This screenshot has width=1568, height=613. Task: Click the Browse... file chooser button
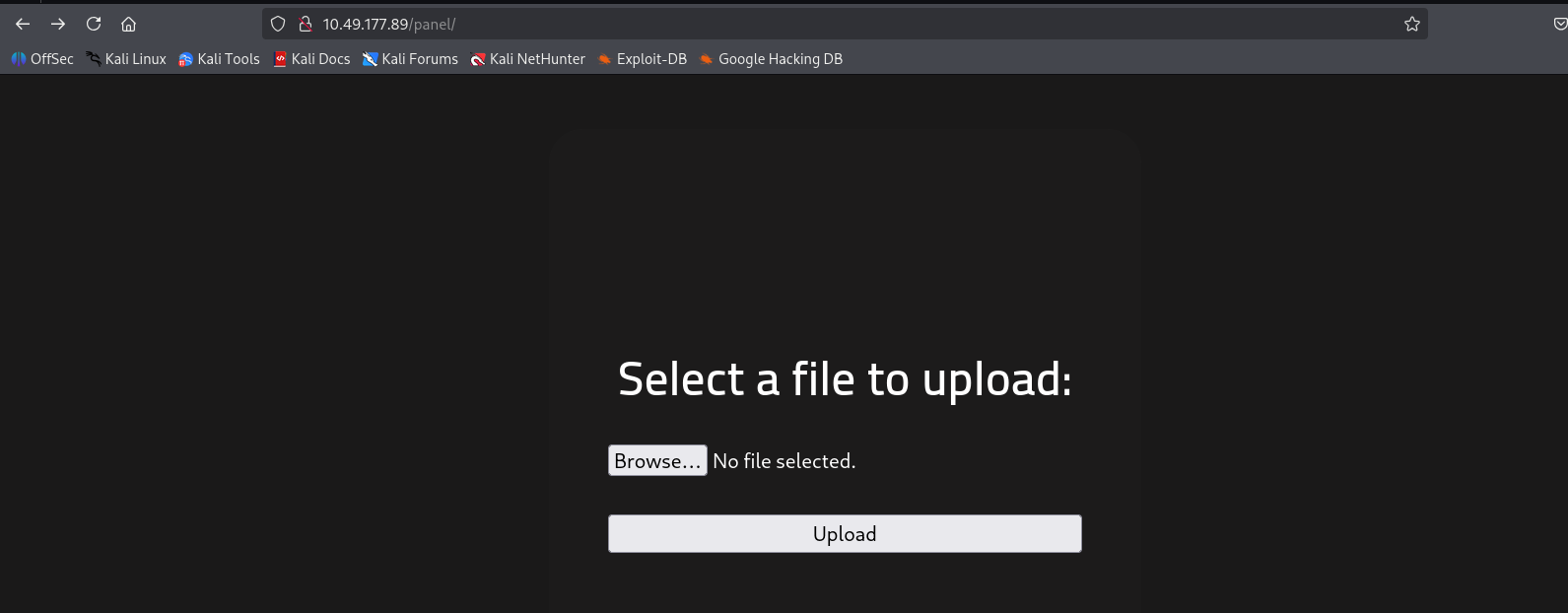(657, 461)
